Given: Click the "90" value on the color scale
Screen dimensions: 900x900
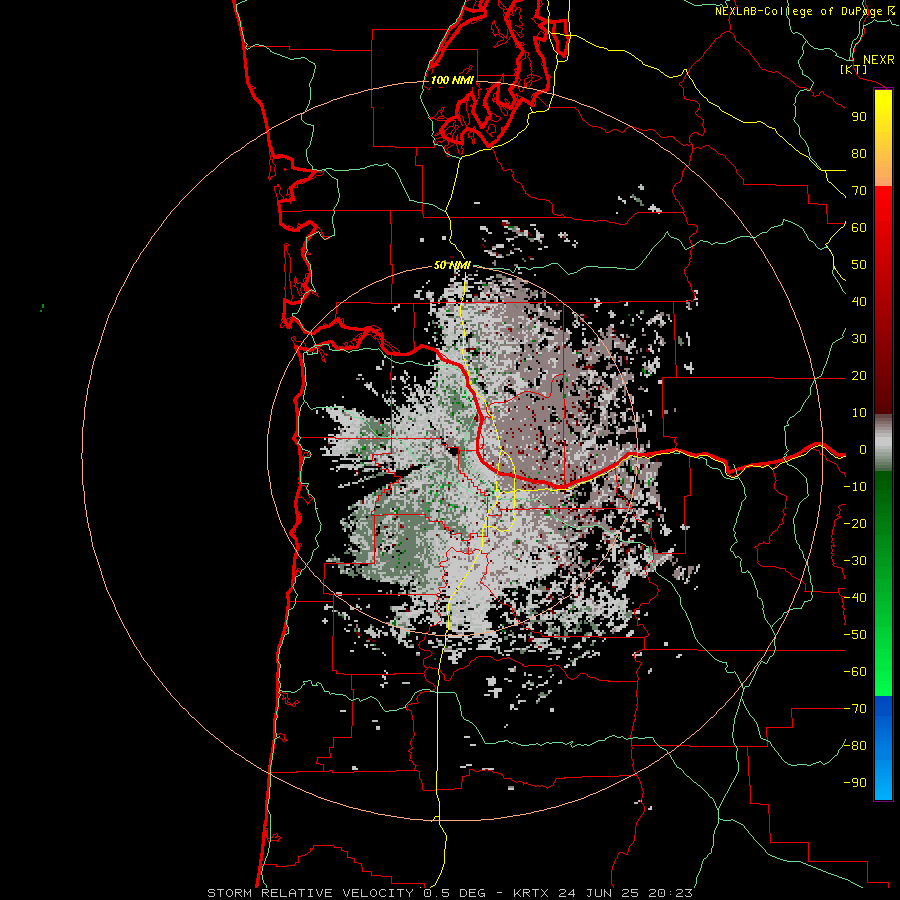Looking at the screenshot, I should pos(859,117).
